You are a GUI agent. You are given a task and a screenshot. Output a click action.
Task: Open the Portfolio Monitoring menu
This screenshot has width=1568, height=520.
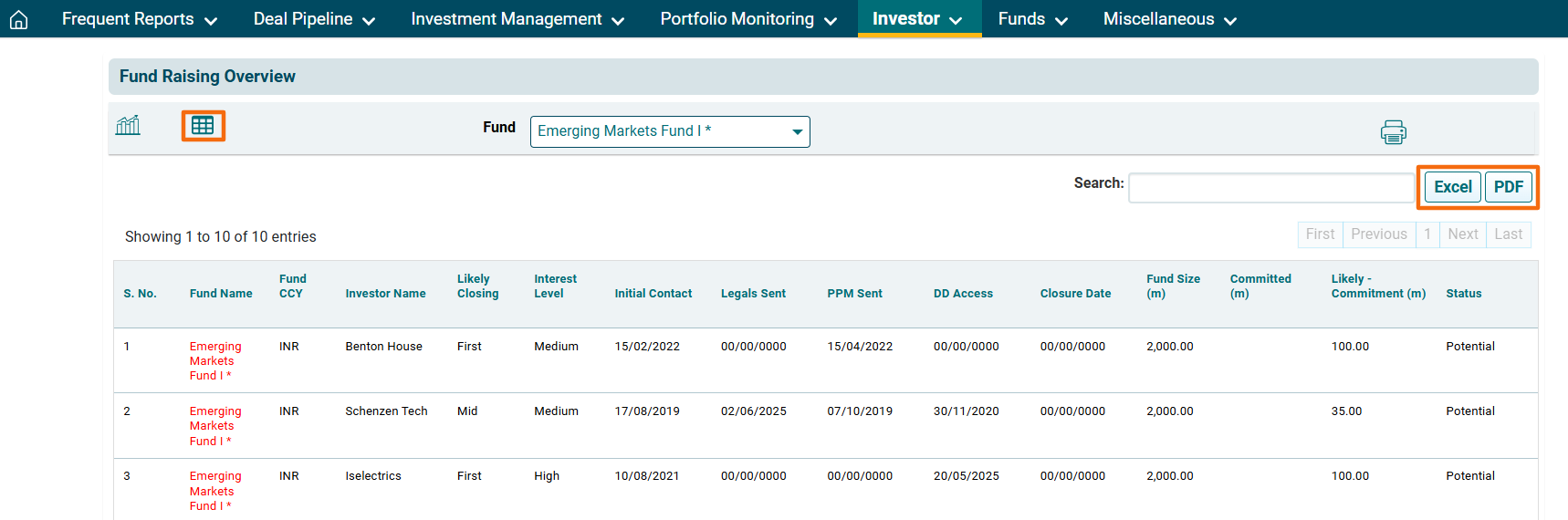pos(747,19)
